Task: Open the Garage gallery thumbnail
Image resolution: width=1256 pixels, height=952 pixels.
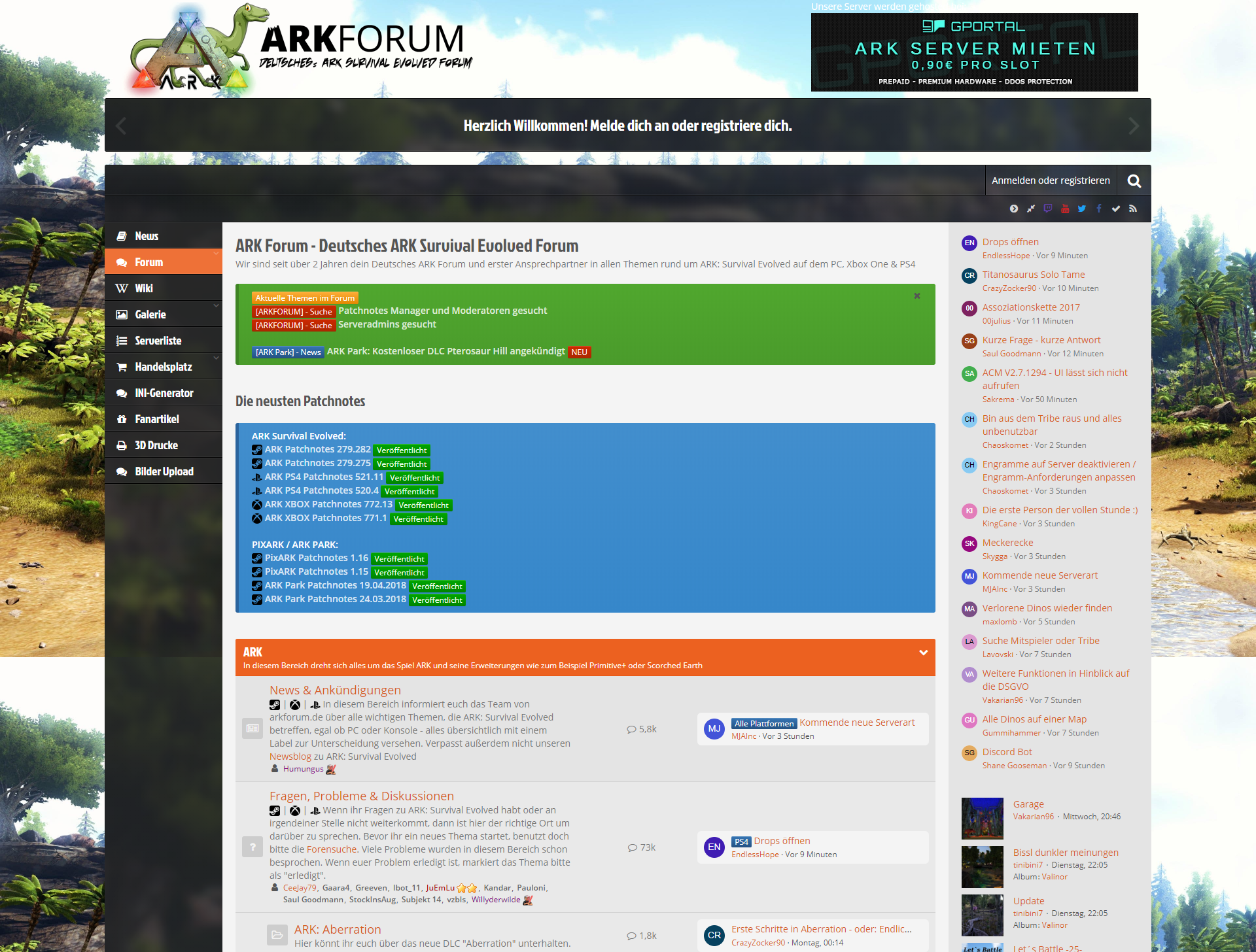Action: [x=983, y=819]
